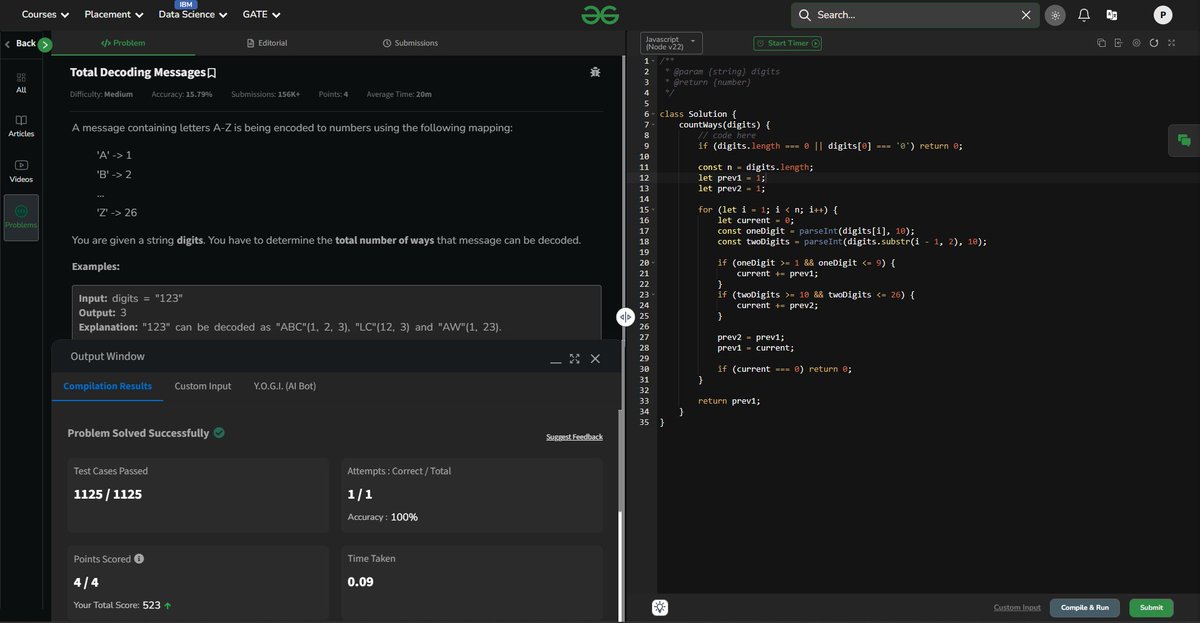Select the Custom Input tab

[203, 386]
